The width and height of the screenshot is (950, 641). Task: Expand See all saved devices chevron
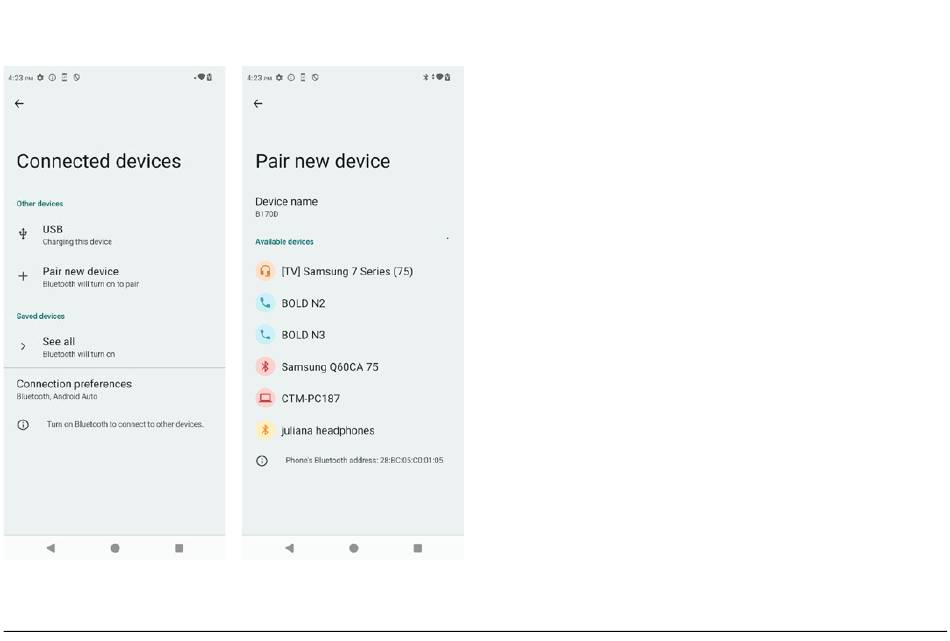pos(23,347)
